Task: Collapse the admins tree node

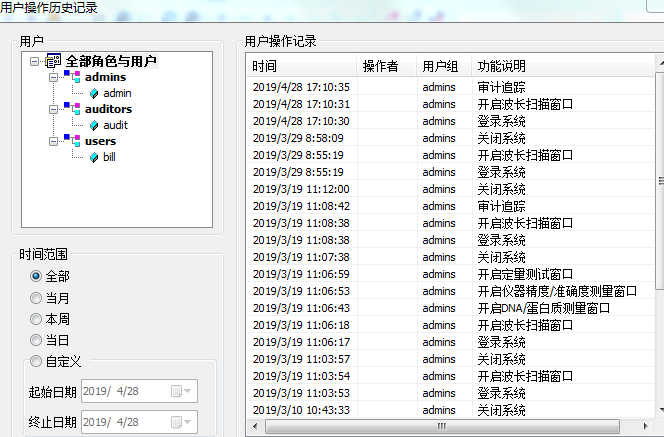Action: pyautogui.click(x=51, y=77)
